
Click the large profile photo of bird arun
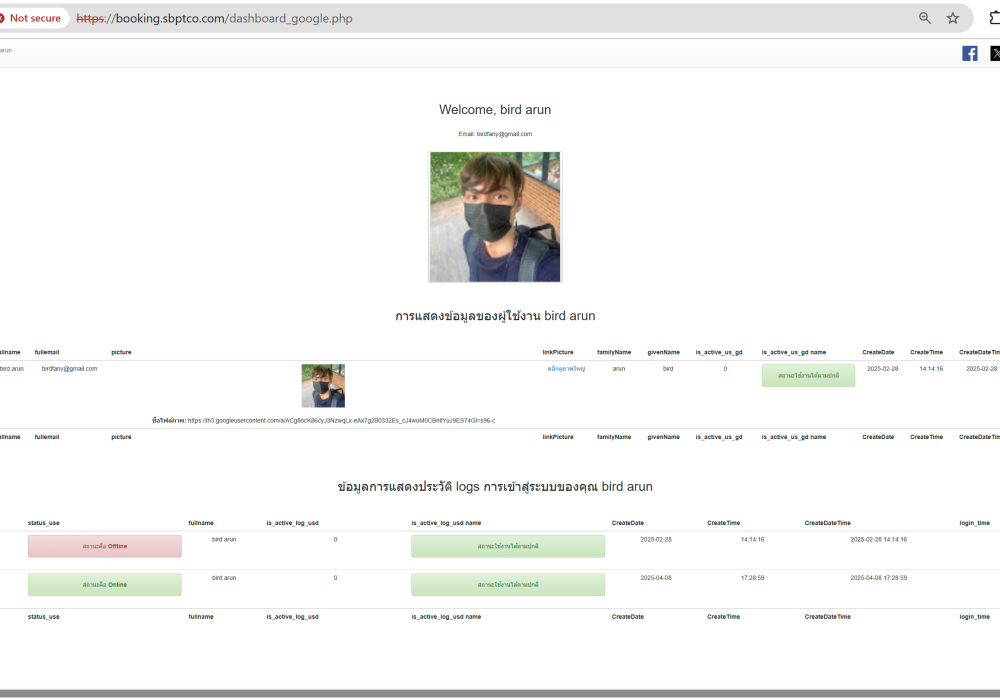[495, 217]
